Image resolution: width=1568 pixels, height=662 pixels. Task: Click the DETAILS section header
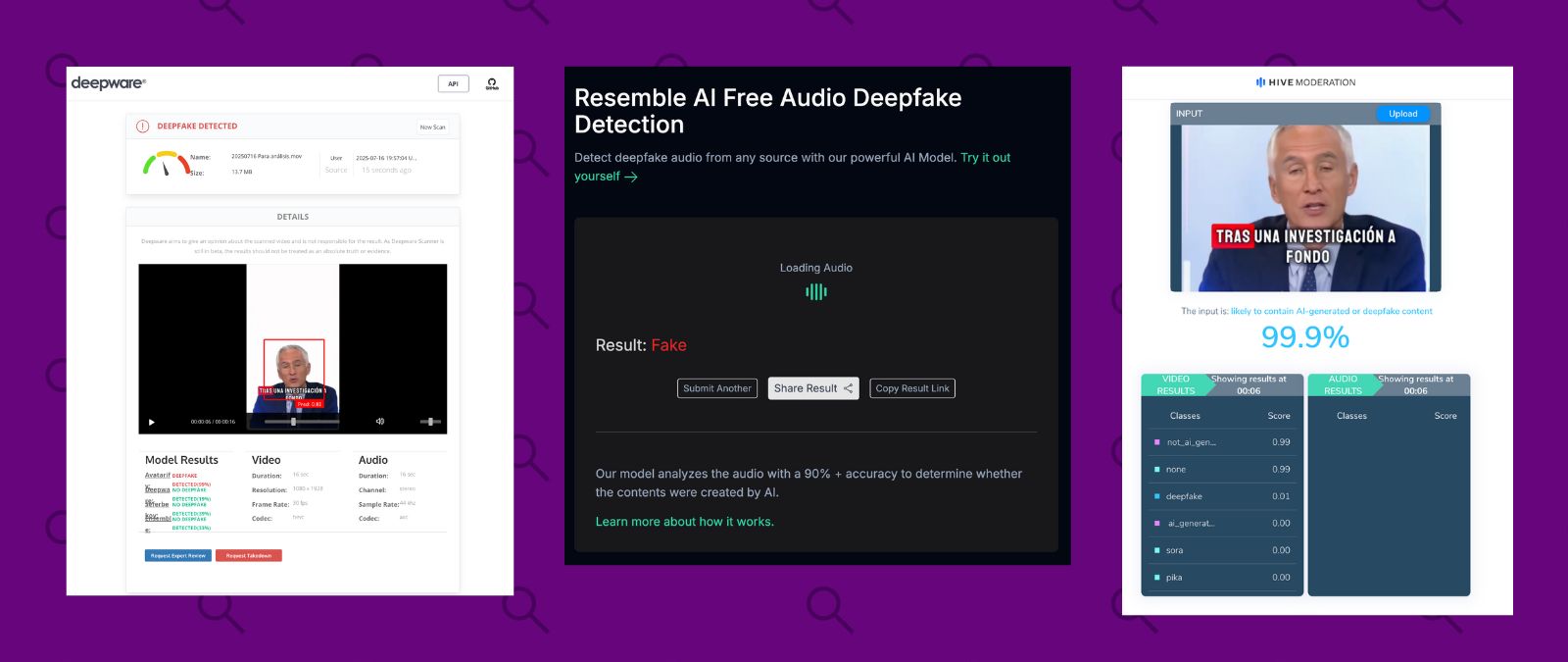pyautogui.click(x=293, y=217)
